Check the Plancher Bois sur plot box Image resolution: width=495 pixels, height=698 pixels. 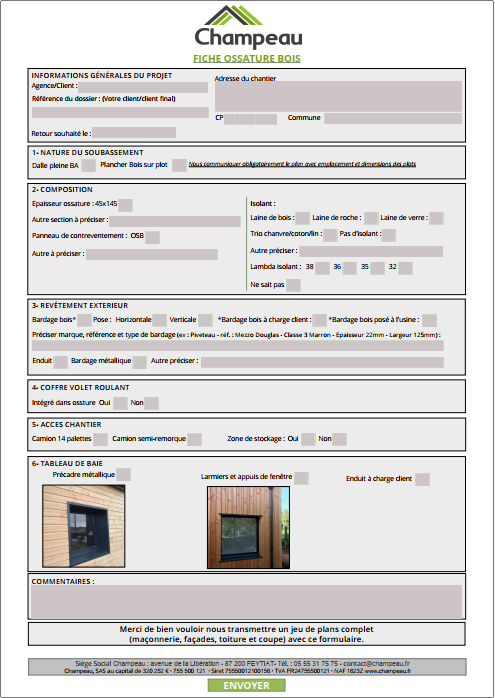coord(179,165)
